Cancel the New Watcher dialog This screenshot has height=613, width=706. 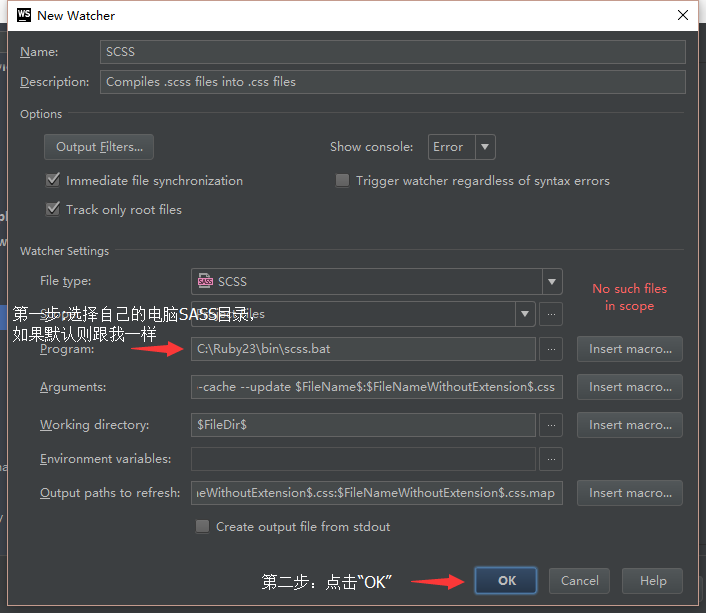click(579, 581)
